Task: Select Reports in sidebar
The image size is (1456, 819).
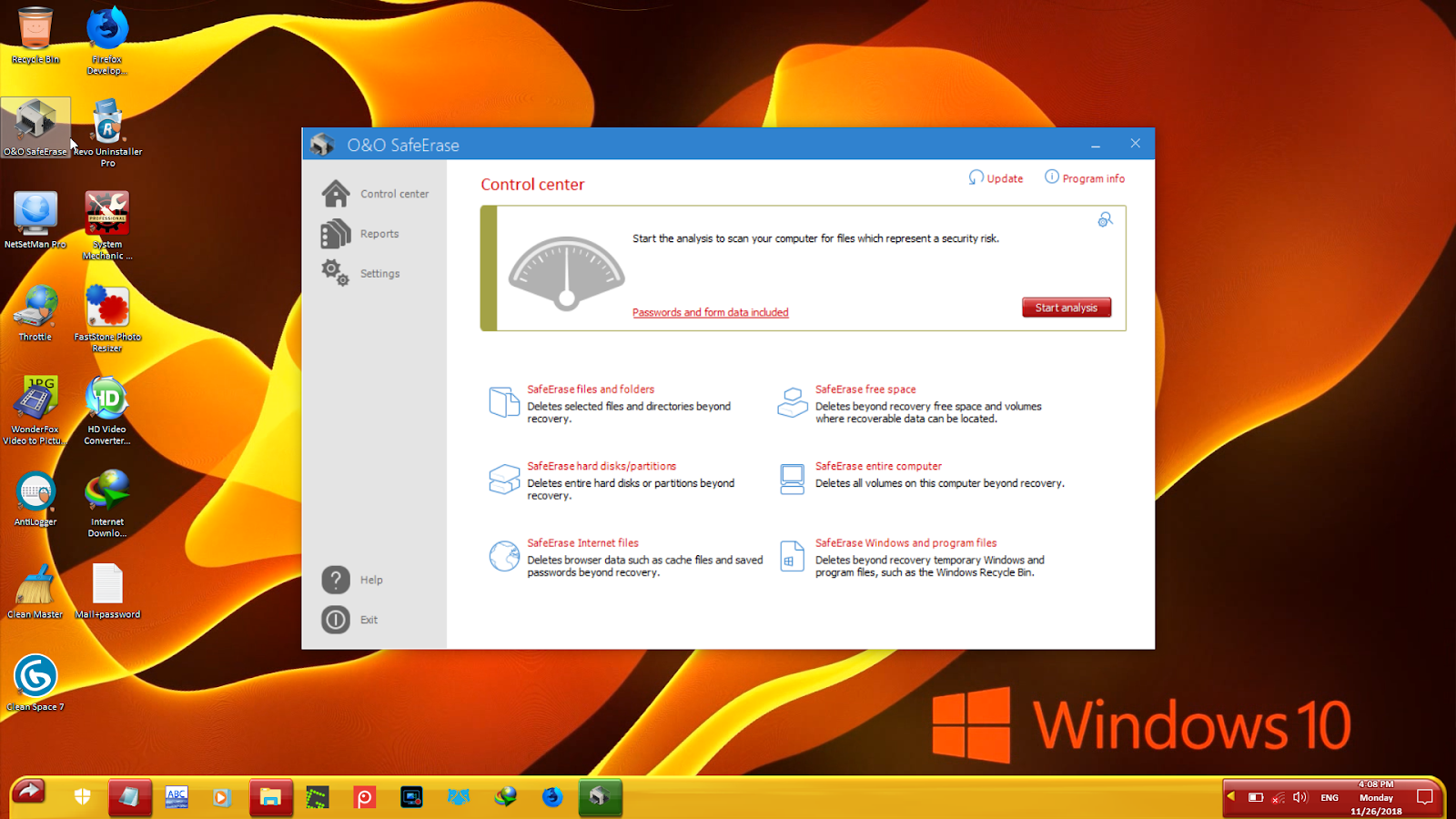Action: pos(379,234)
